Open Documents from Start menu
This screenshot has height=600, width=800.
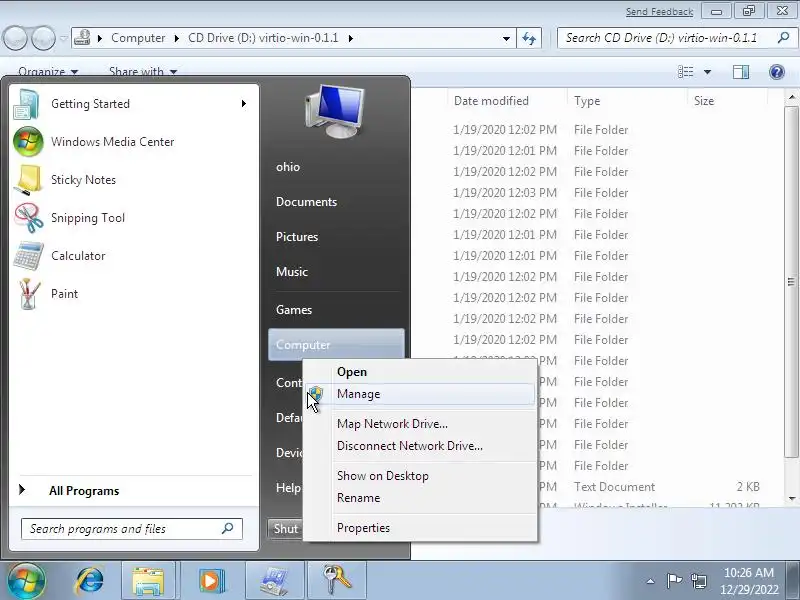pos(306,202)
